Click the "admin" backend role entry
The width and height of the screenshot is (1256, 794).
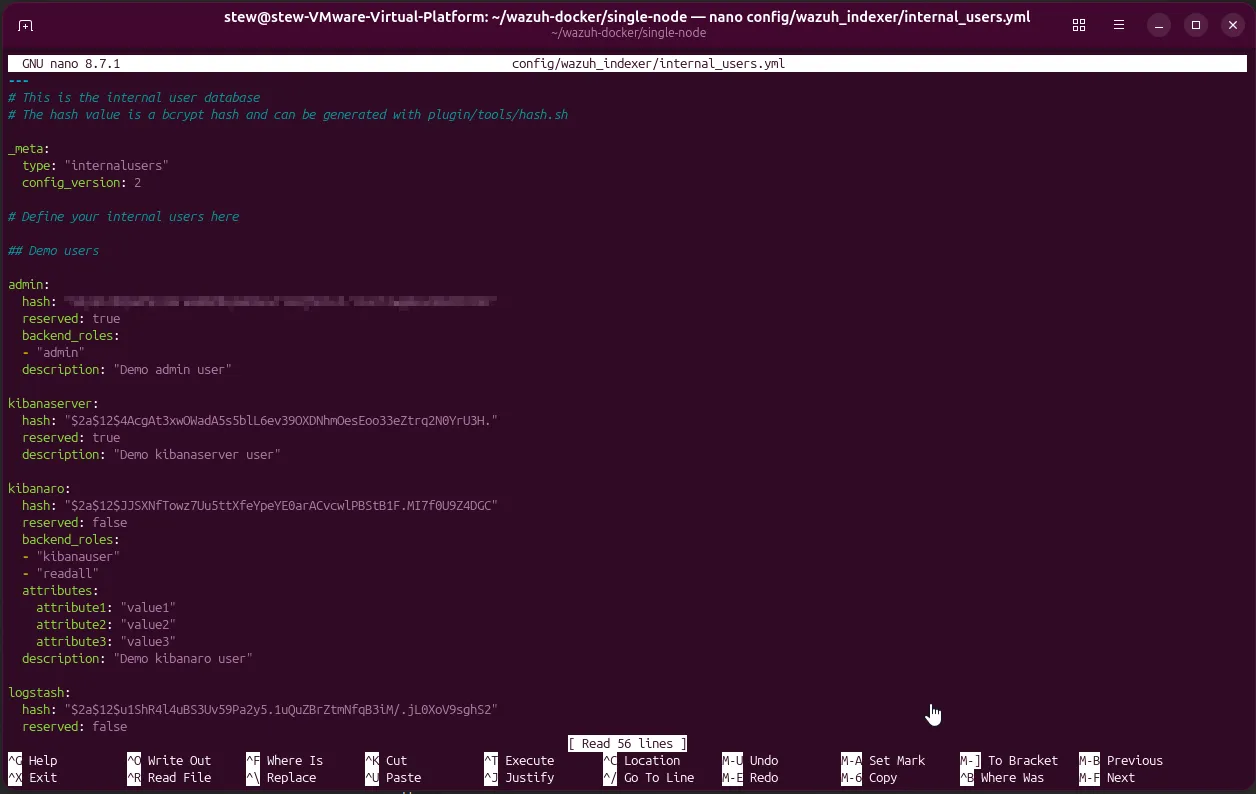61,353
